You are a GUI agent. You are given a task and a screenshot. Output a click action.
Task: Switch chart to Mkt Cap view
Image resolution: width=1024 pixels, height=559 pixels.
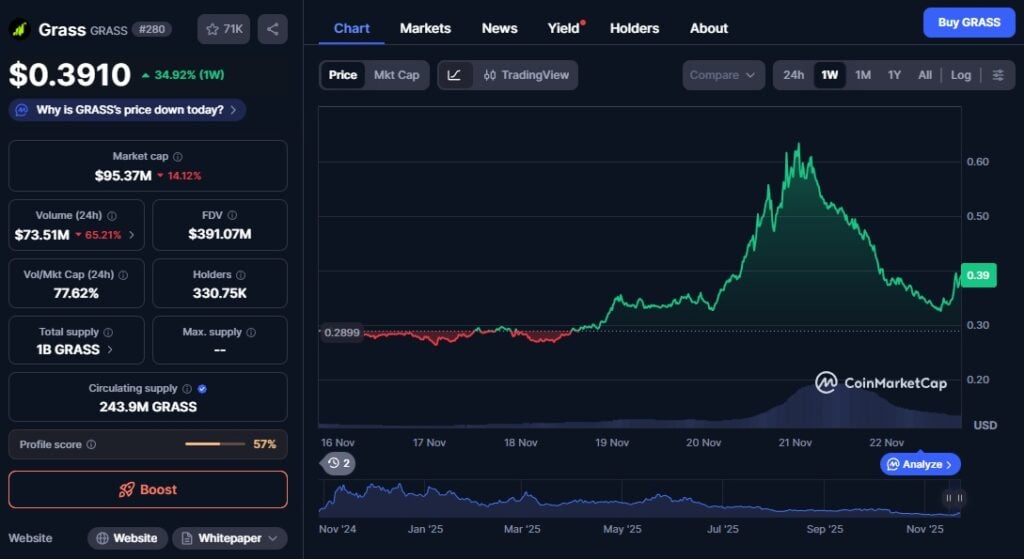point(396,75)
